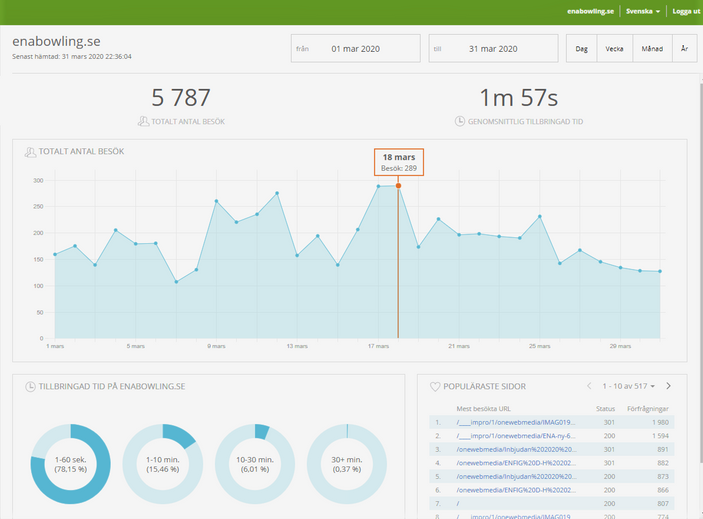This screenshot has width=703, height=519.
Task: Open row 3 Inbjudan URL with status 301
Action: point(516,449)
